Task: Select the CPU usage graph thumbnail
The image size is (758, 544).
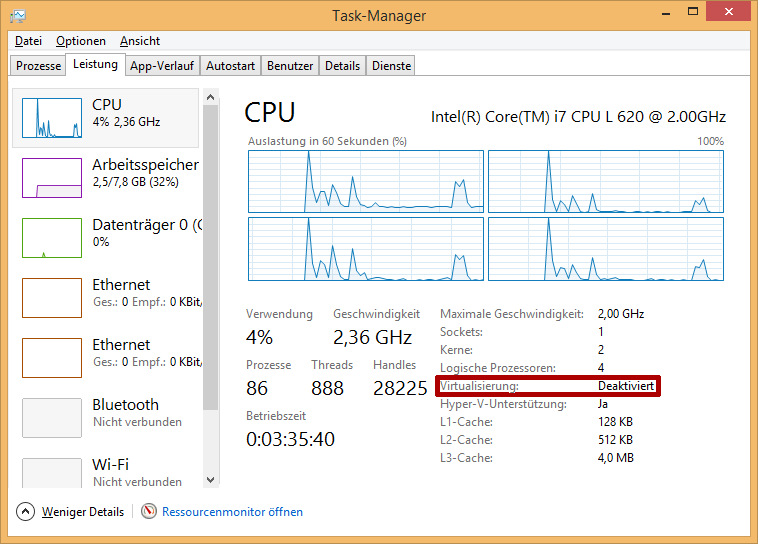Action: pos(52,118)
